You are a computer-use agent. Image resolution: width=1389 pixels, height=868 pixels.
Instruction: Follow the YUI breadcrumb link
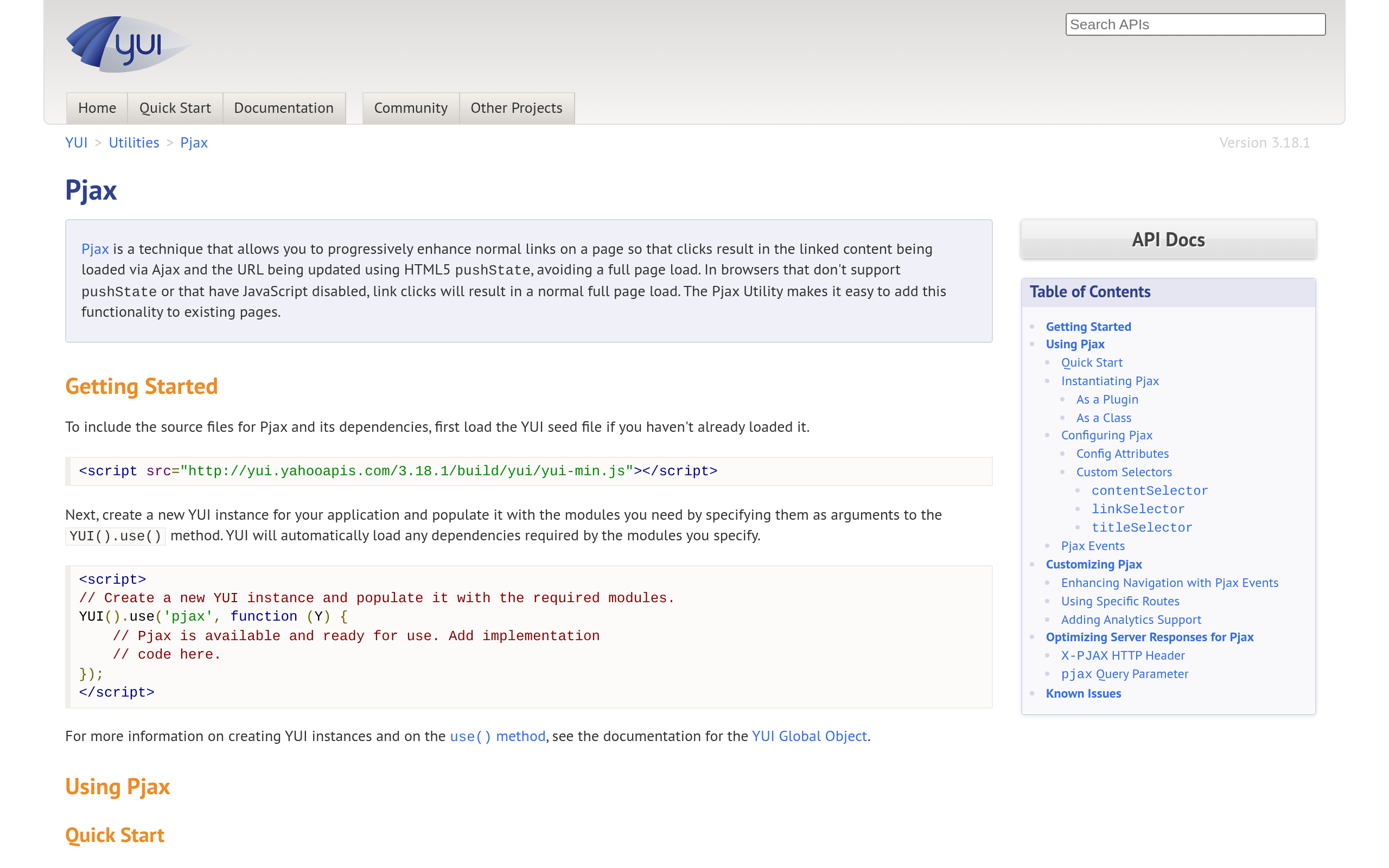pos(77,142)
